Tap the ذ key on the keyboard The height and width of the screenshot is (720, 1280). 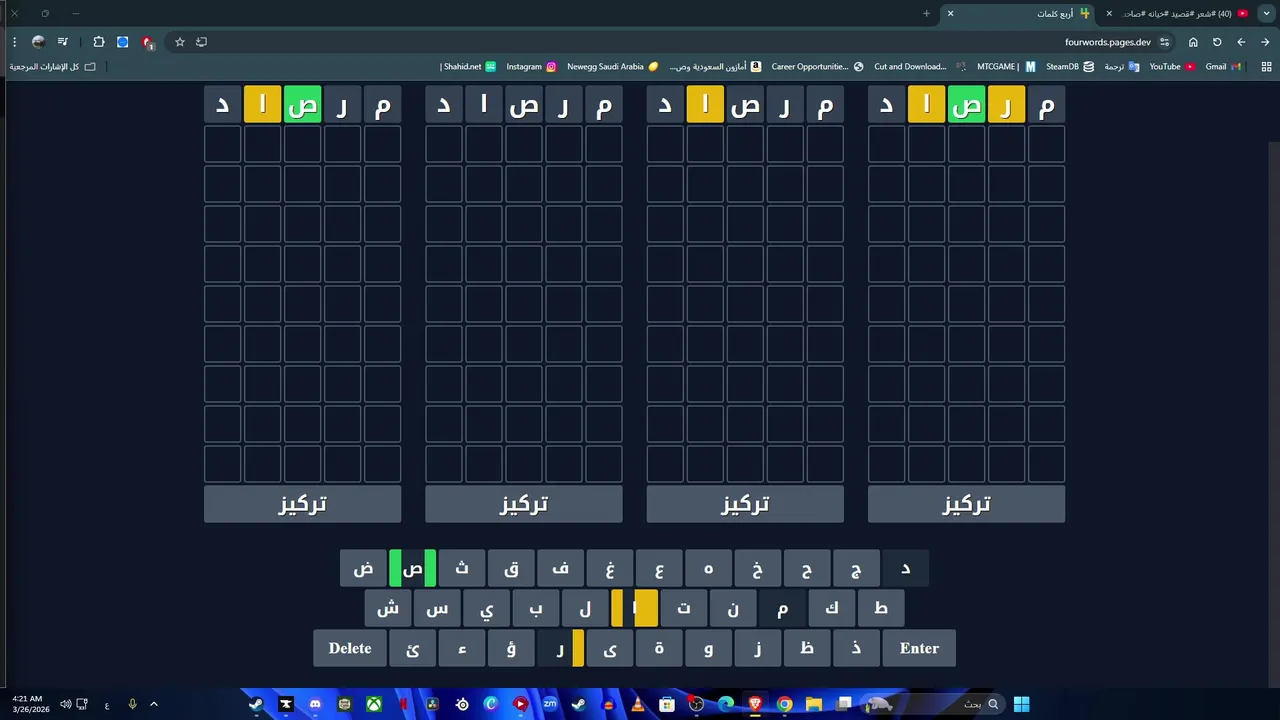point(856,648)
